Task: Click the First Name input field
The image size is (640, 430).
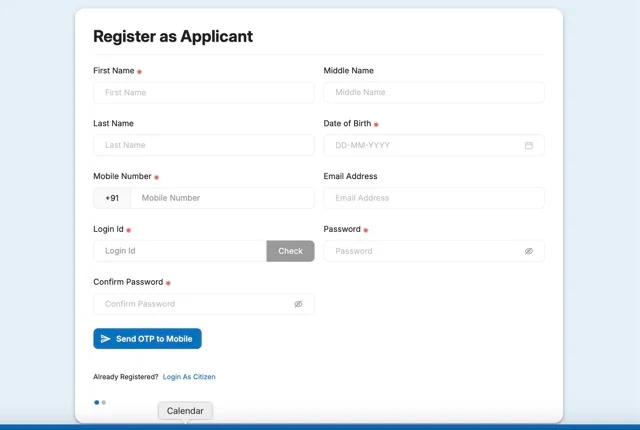Action: coord(204,93)
